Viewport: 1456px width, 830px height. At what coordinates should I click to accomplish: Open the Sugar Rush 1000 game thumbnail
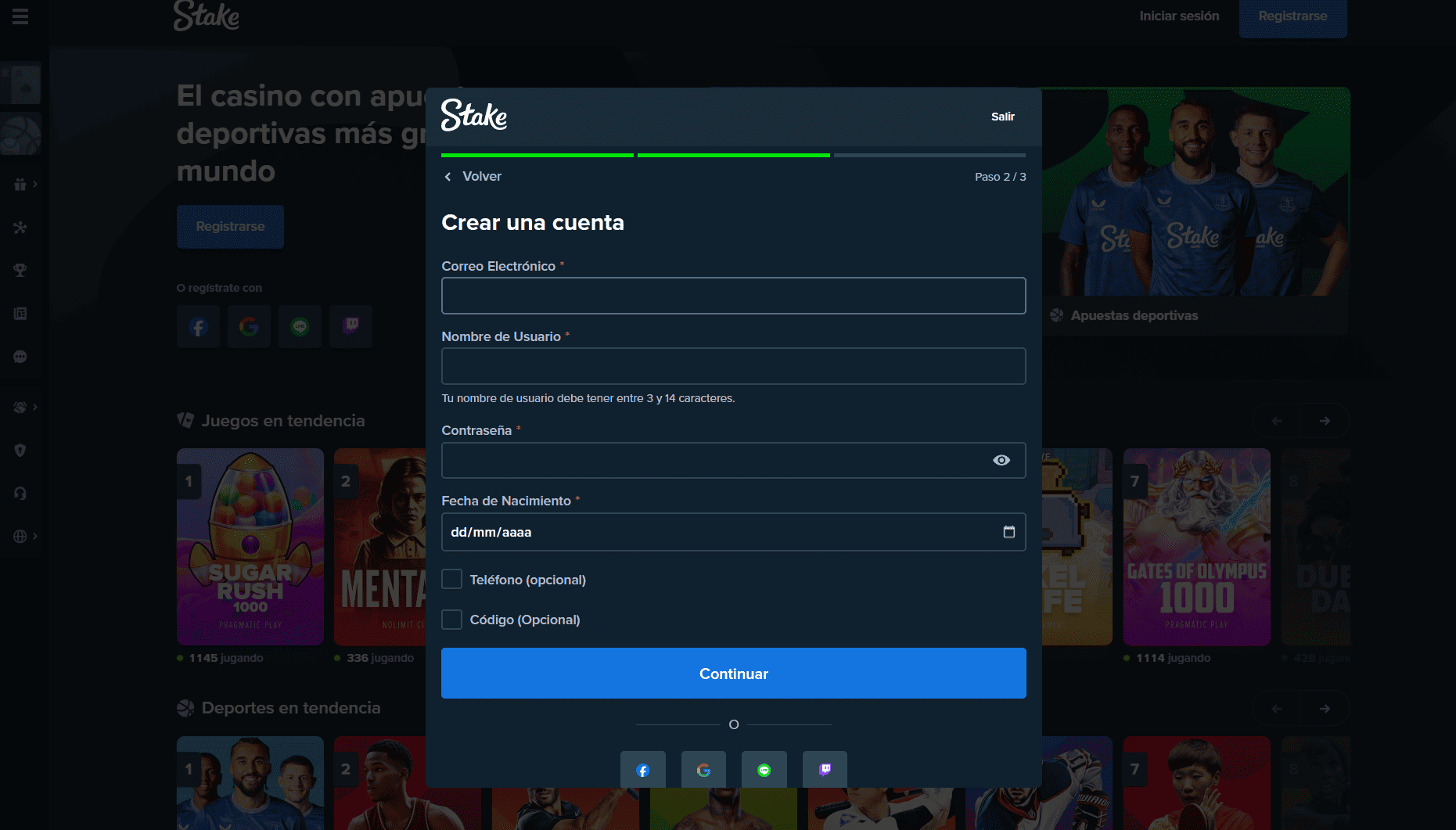click(x=250, y=547)
